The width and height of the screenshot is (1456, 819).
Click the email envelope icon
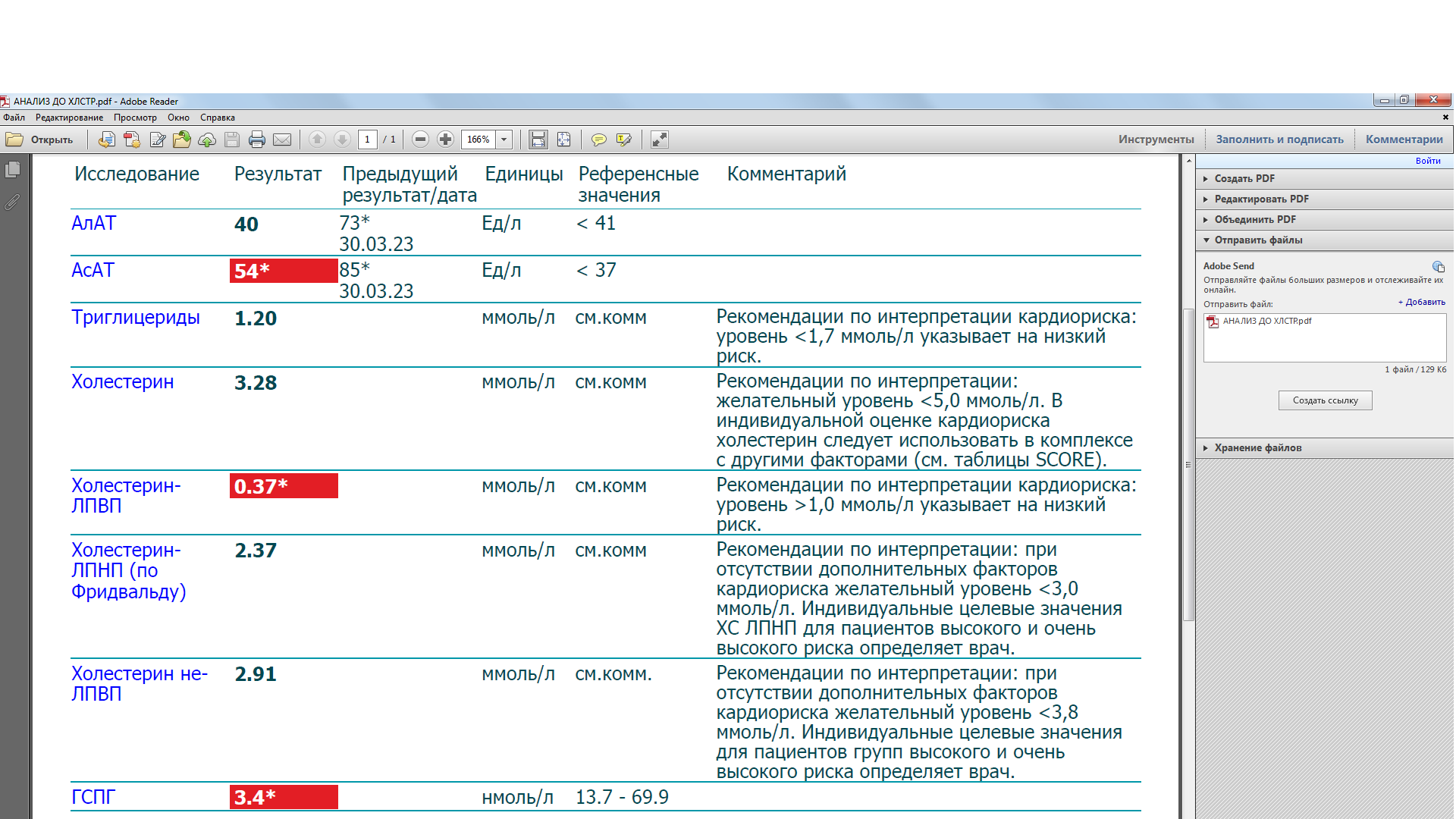point(282,140)
